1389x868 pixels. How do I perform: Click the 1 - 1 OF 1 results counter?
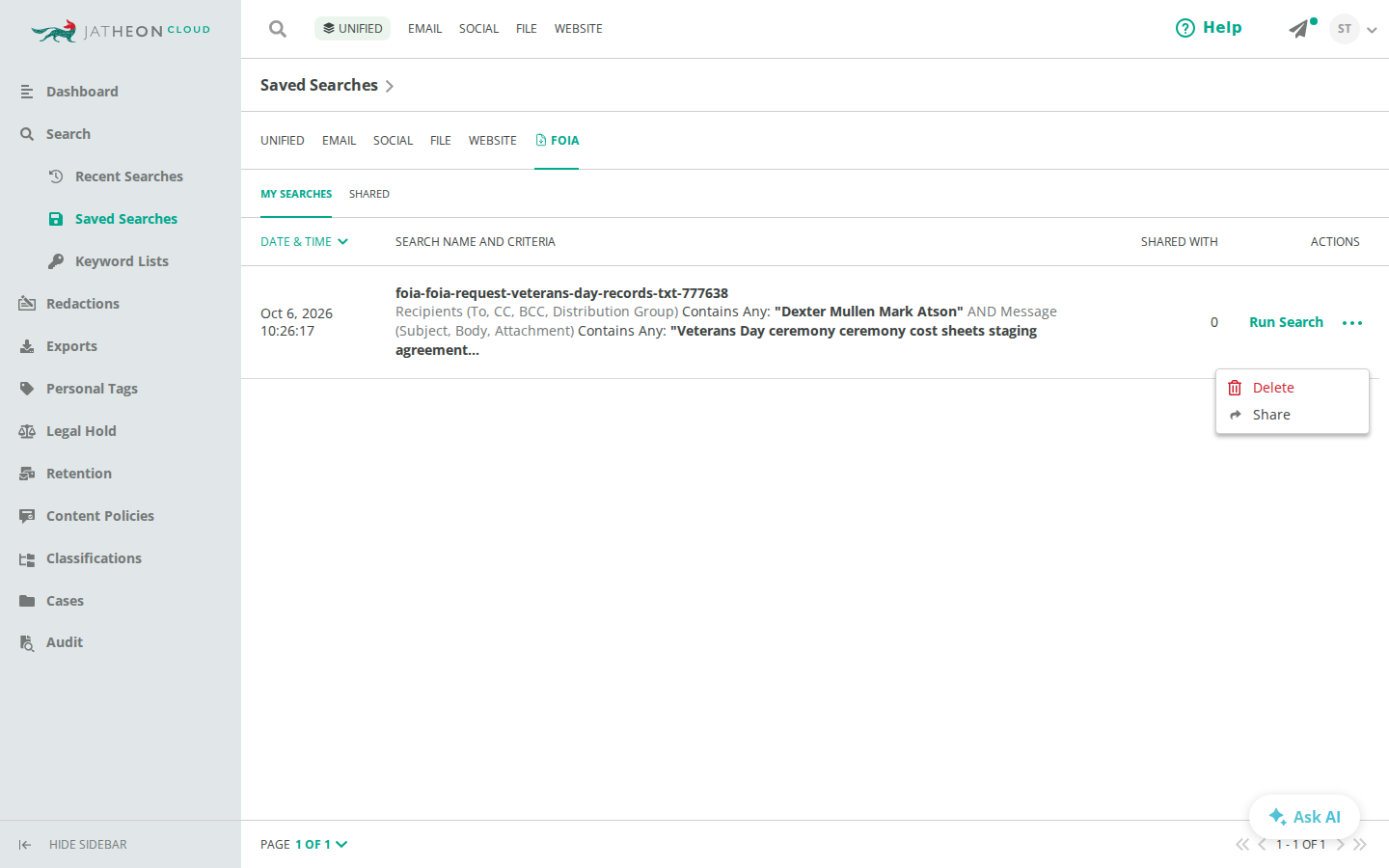(1300, 844)
